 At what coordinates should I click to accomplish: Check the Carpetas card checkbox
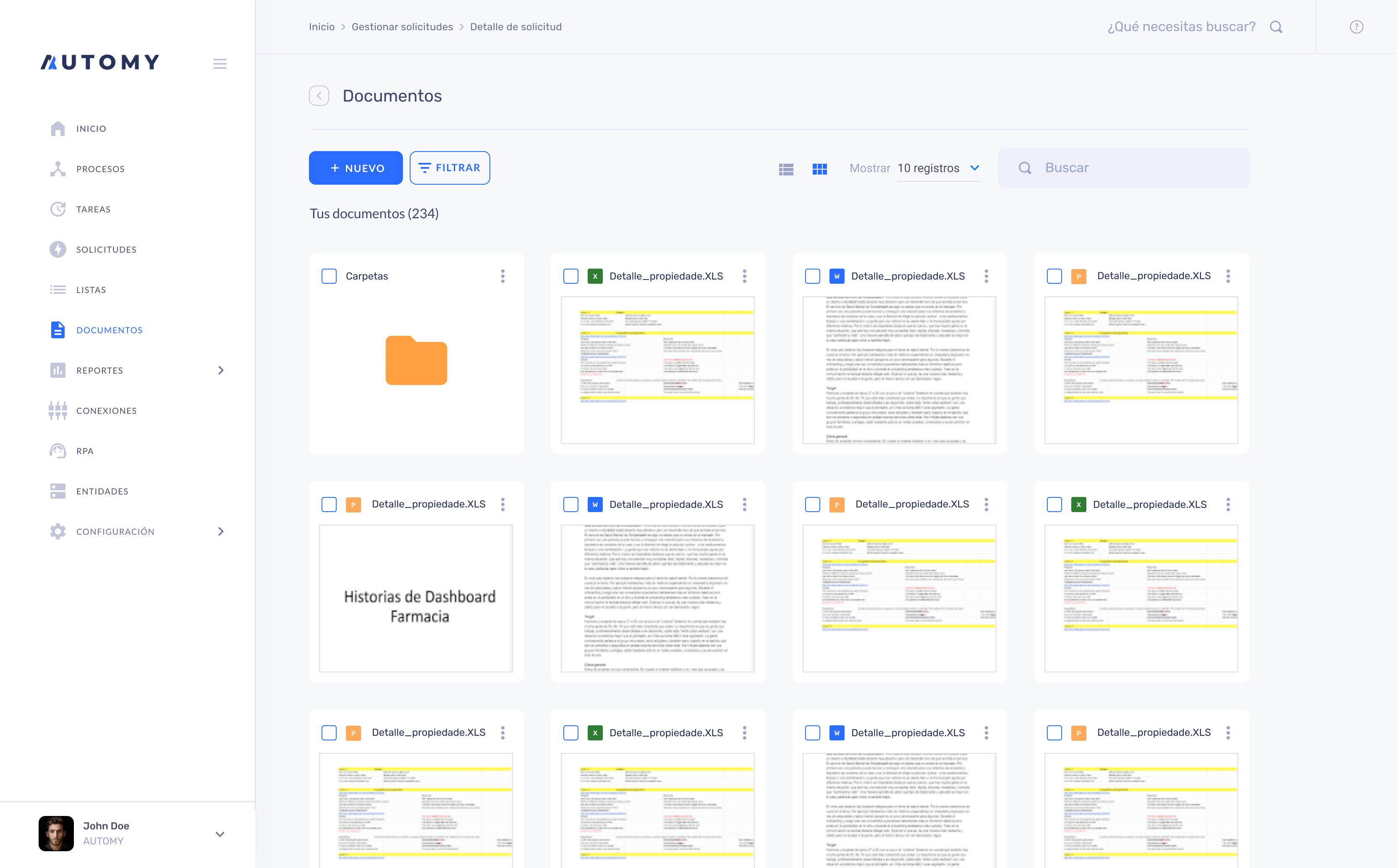pyautogui.click(x=329, y=276)
